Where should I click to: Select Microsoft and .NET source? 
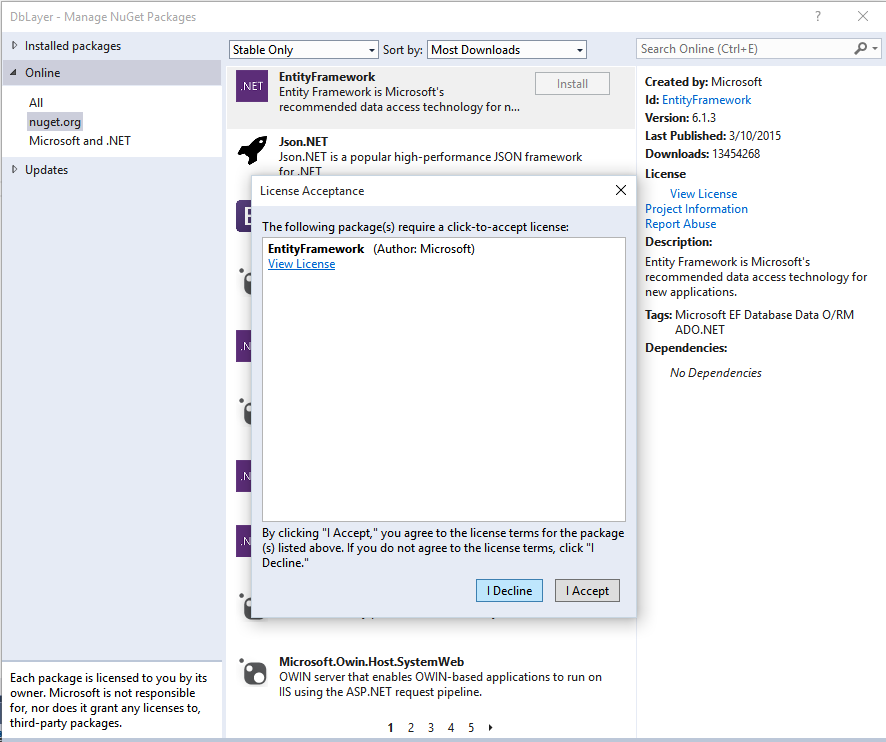pos(80,141)
